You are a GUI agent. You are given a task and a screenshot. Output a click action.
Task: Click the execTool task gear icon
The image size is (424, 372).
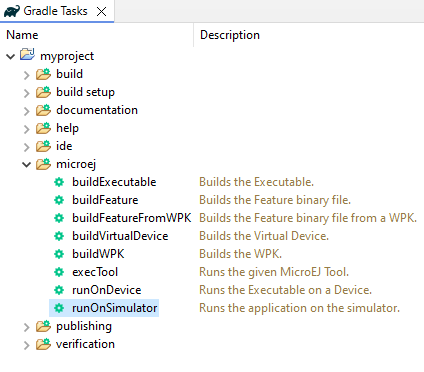point(59,272)
